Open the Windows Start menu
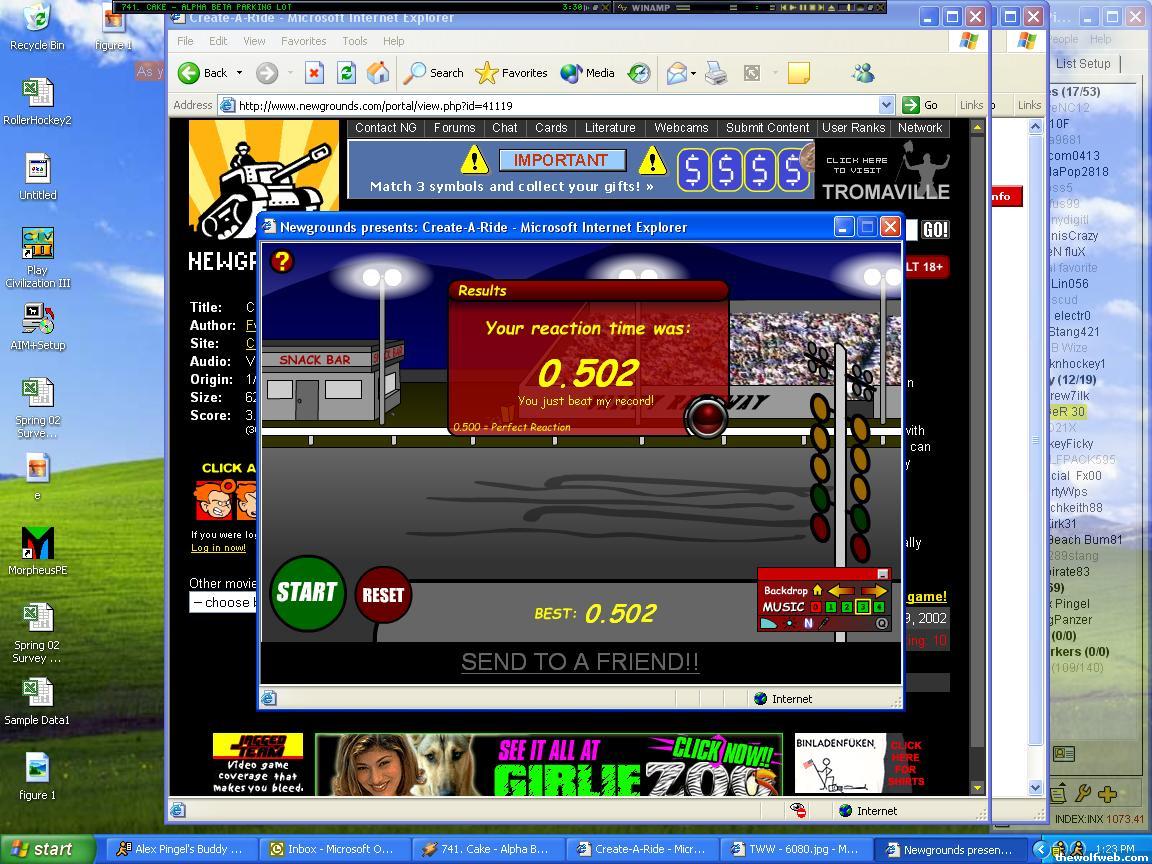1152x864 pixels. [42, 849]
